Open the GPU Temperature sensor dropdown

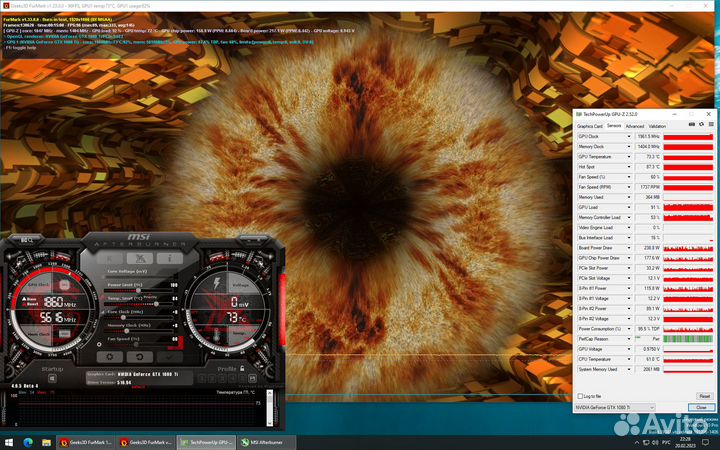coord(629,157)
